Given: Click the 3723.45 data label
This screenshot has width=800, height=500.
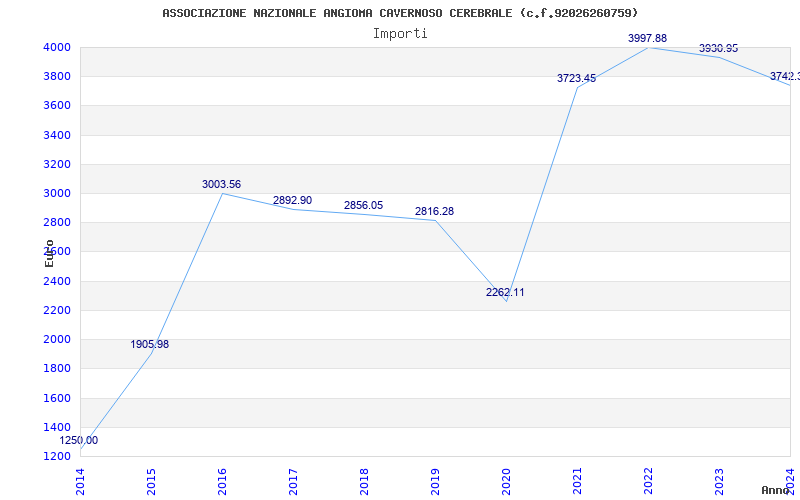Looking at the screenshot, I should click(x=577, y=78).
